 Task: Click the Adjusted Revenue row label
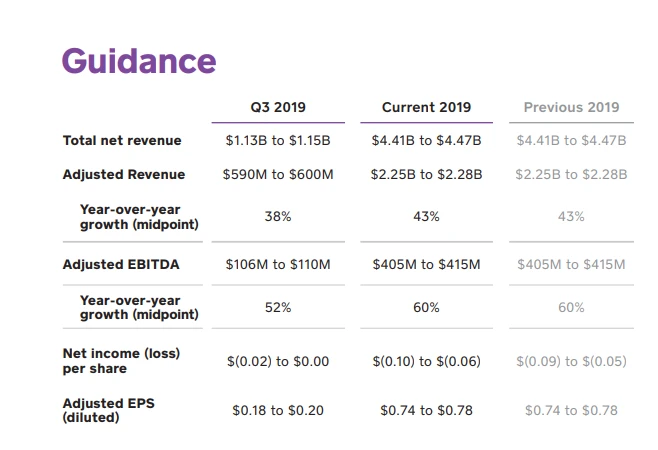click(123, 174)
